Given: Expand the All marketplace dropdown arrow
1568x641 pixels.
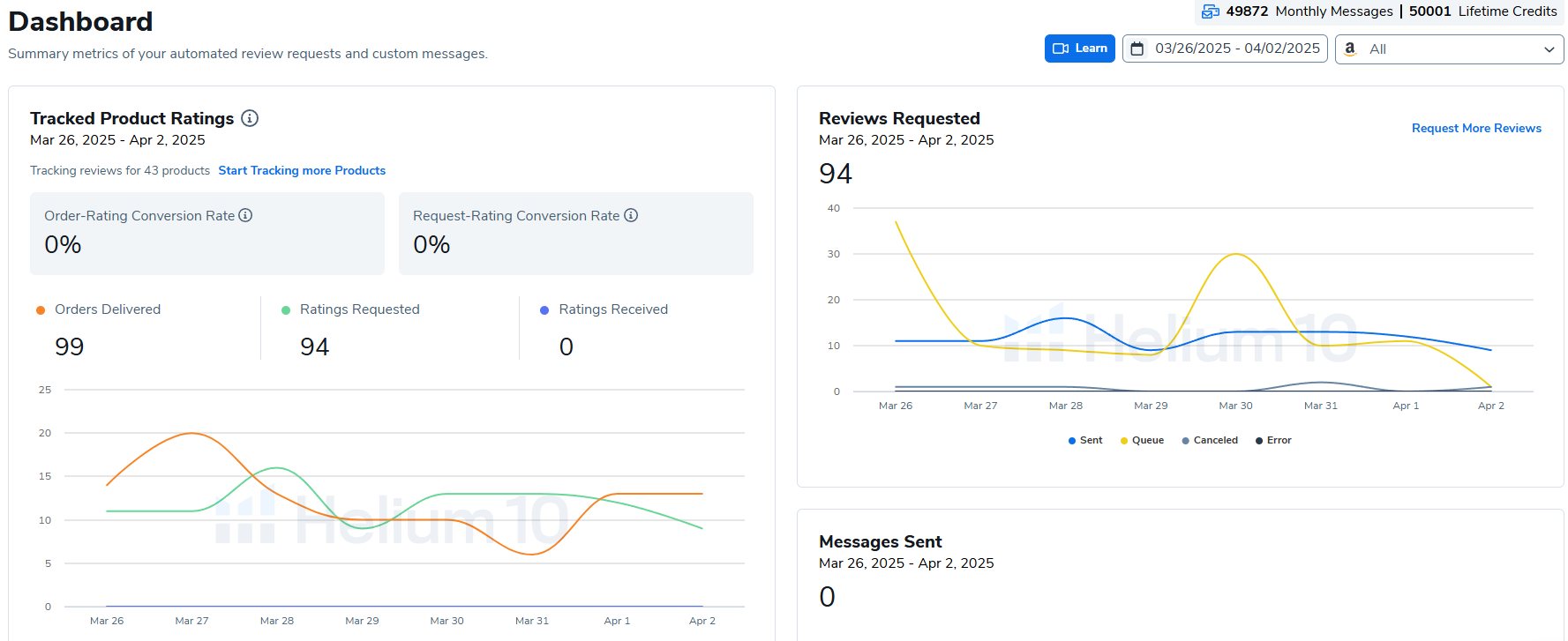Looking at the screenshot, I should tap(1549, 49).
